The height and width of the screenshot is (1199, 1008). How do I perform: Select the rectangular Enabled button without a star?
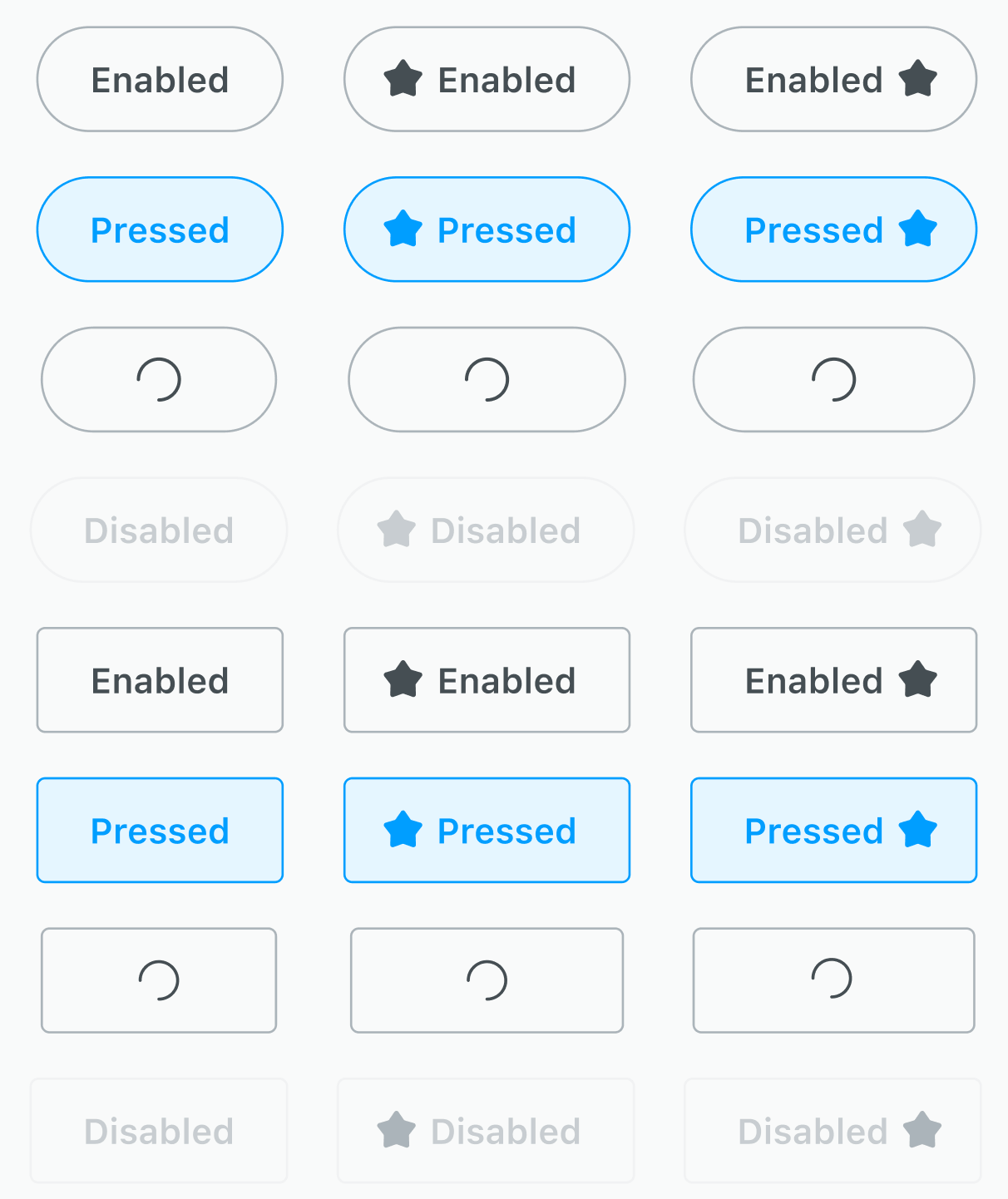[x=160, y=680]
